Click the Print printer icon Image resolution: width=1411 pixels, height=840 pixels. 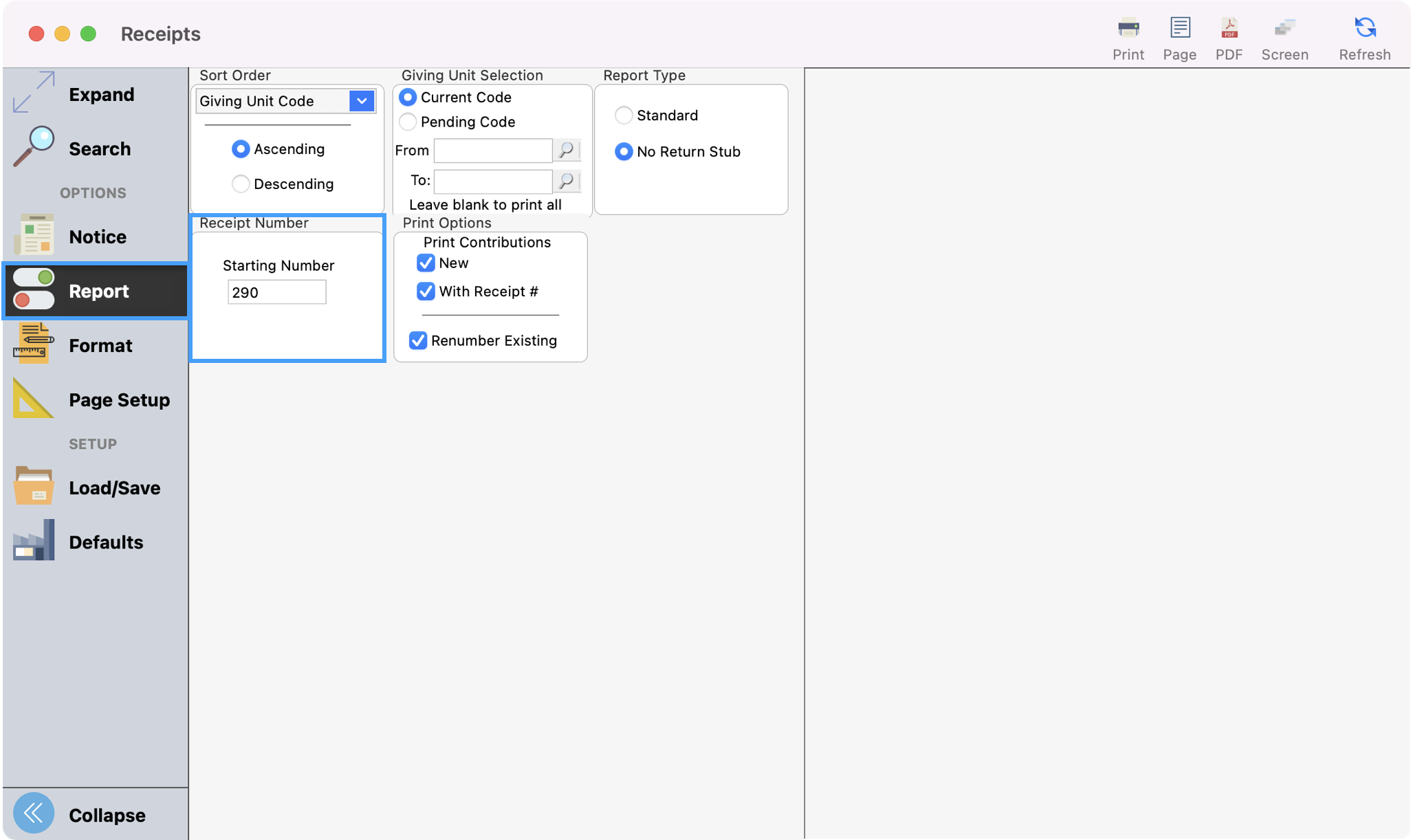[1128, 28]
